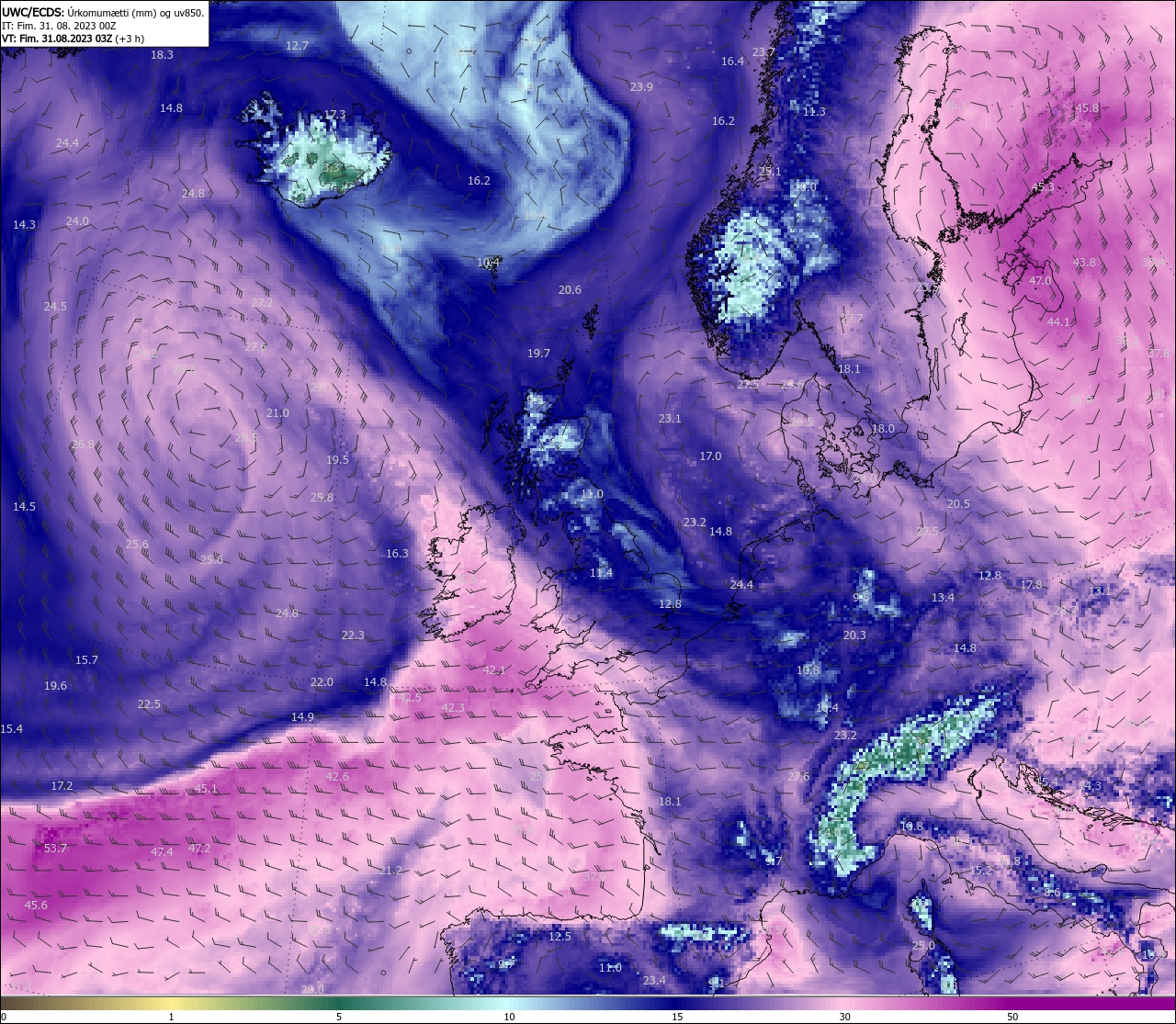Click the title text 'UWC/ECDS: Úrkomumætti (mm) og uv850.'
The image size is (1176, 1024).
click(x=103, y=13)
